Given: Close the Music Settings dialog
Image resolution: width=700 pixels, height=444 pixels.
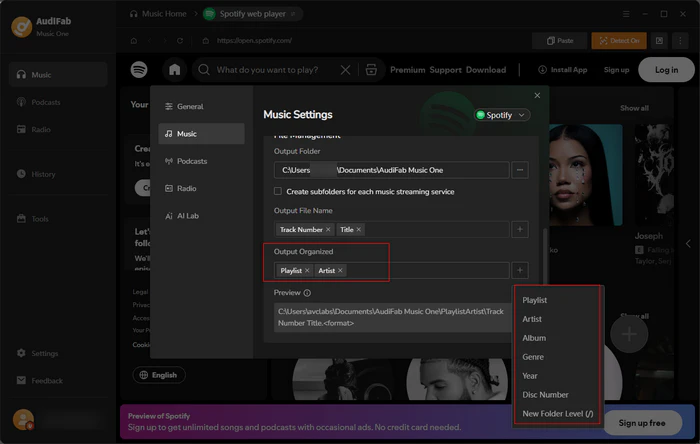Looking at the screenshot, I should tap(537, 95).
